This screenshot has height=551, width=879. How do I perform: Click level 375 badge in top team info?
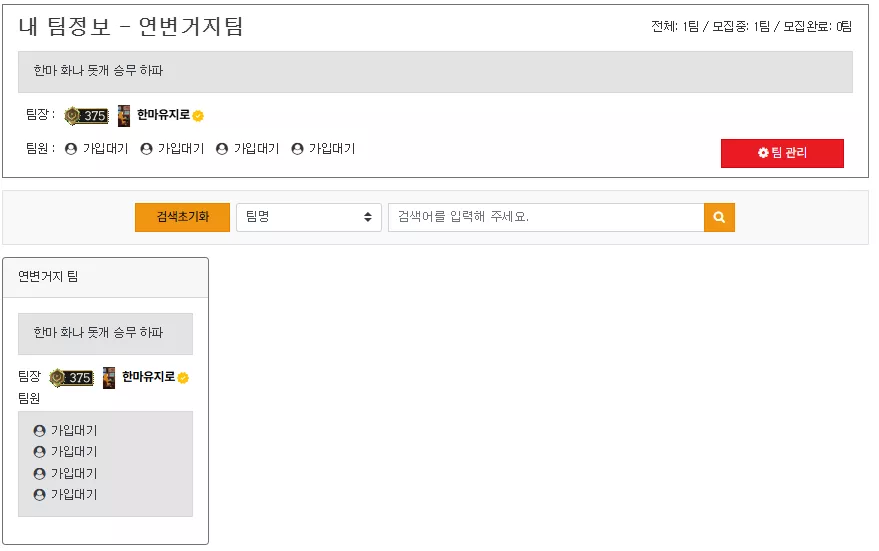click(x=86, y=116)
